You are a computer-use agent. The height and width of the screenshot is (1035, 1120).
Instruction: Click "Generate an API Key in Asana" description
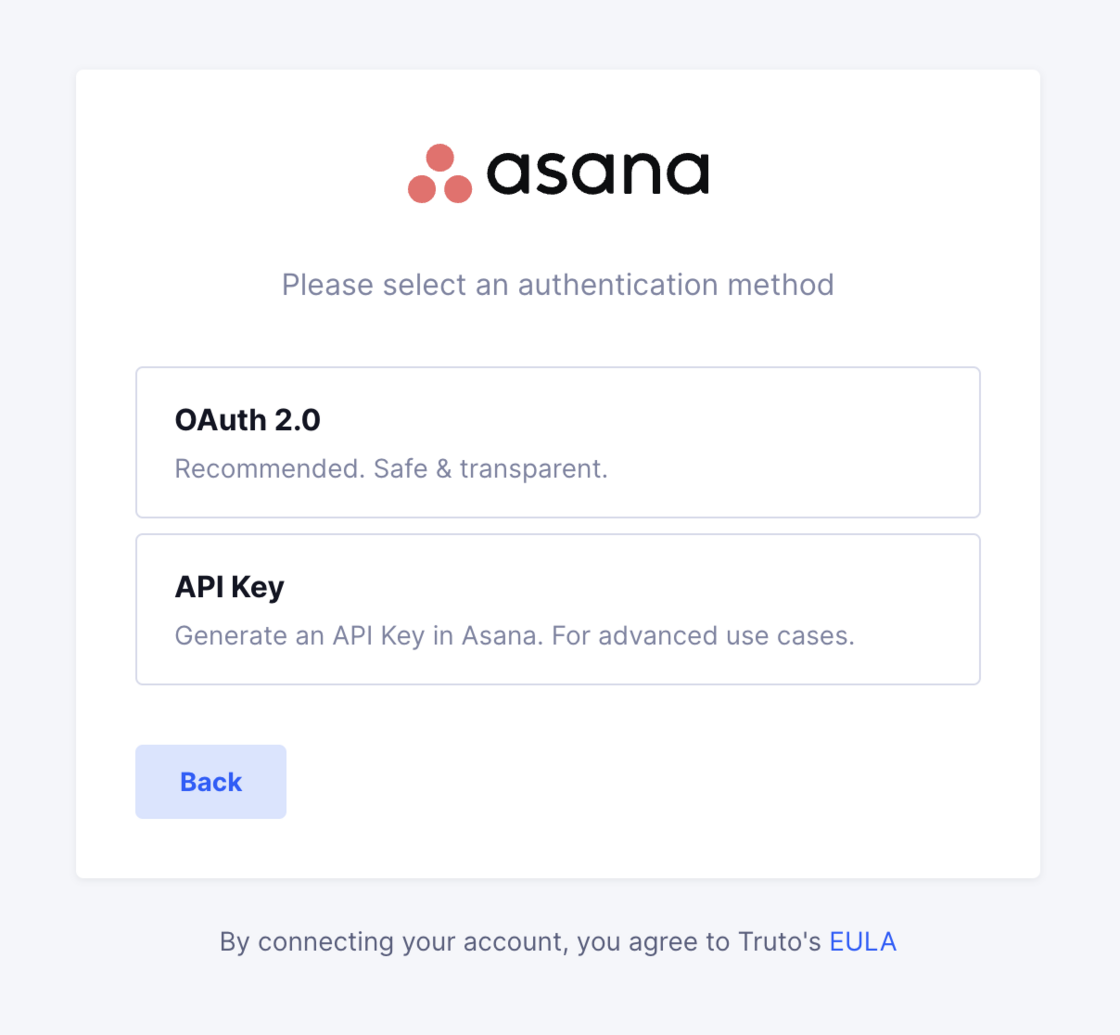point(359,636)
